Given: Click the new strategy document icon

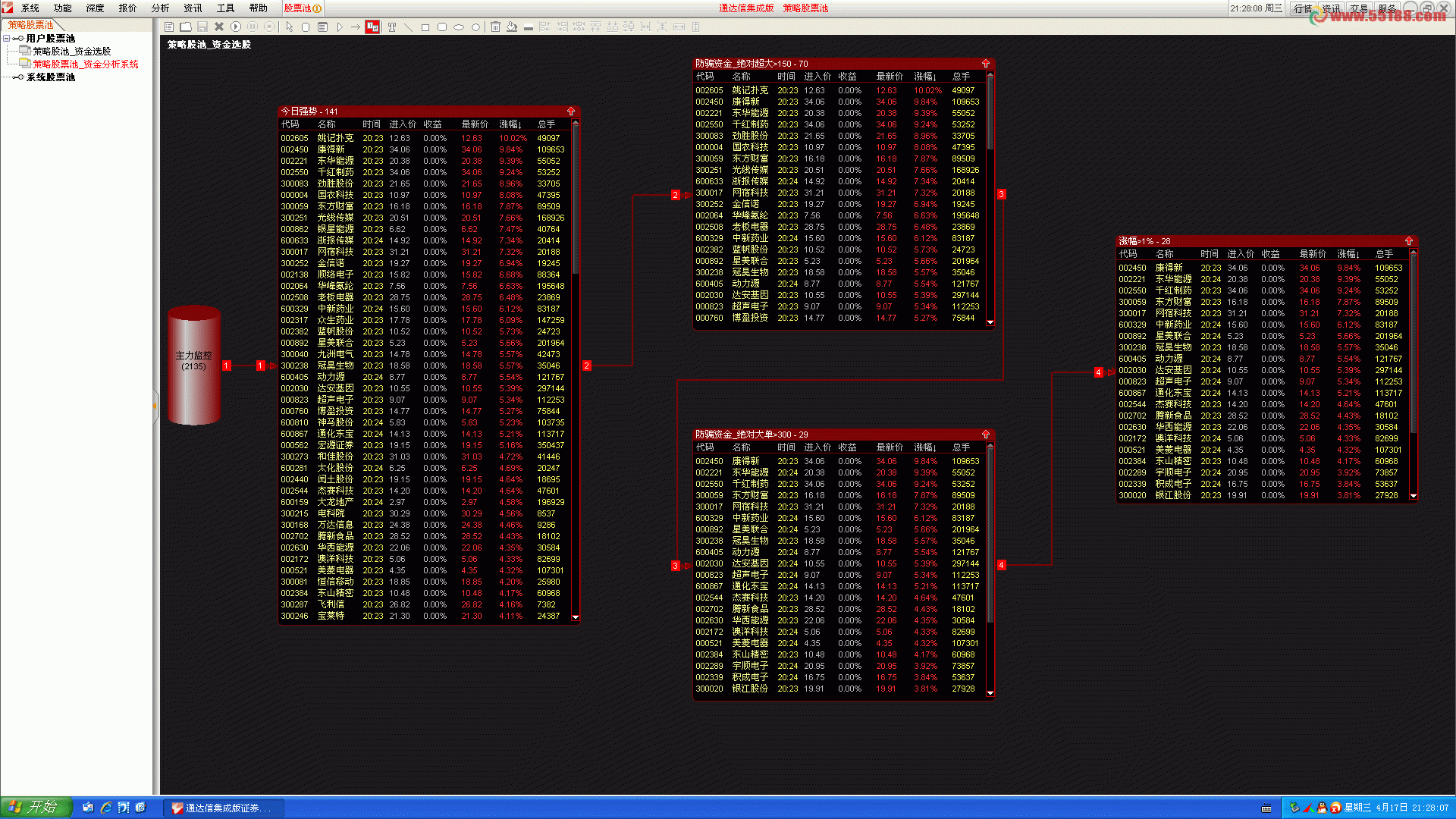Looking at the screenshot, I should (x=169, y=27).
